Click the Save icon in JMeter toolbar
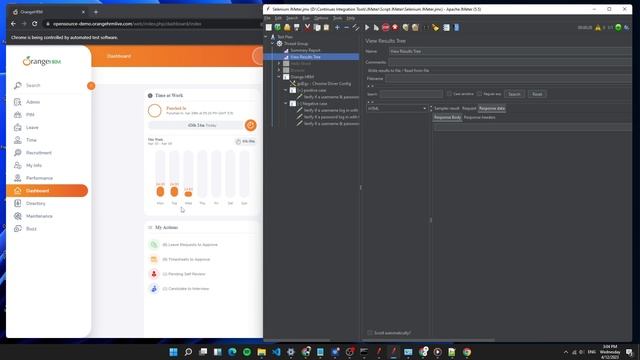Screen dimensions: 640x360 coord(297,27)
